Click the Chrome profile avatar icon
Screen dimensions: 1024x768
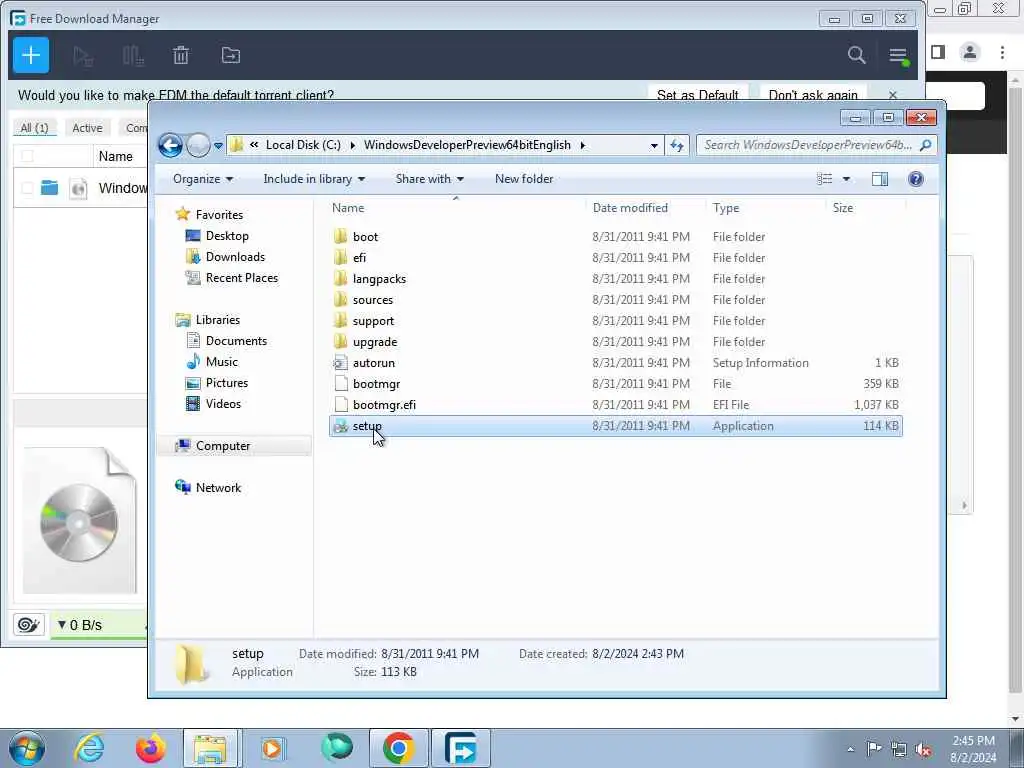pyautogui.click(x=970, y=52)
